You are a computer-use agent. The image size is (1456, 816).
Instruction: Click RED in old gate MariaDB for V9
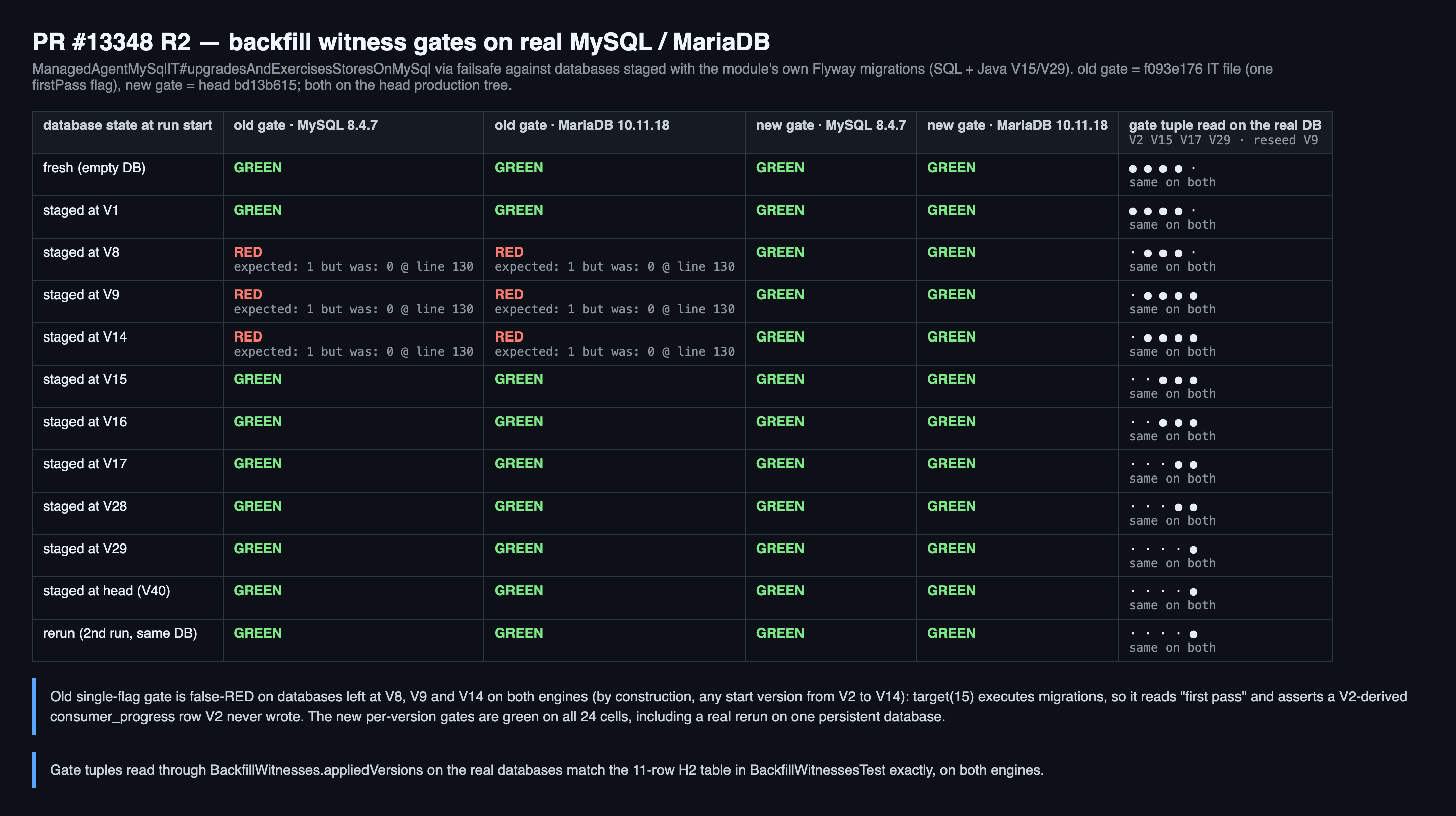click(508, 295)
